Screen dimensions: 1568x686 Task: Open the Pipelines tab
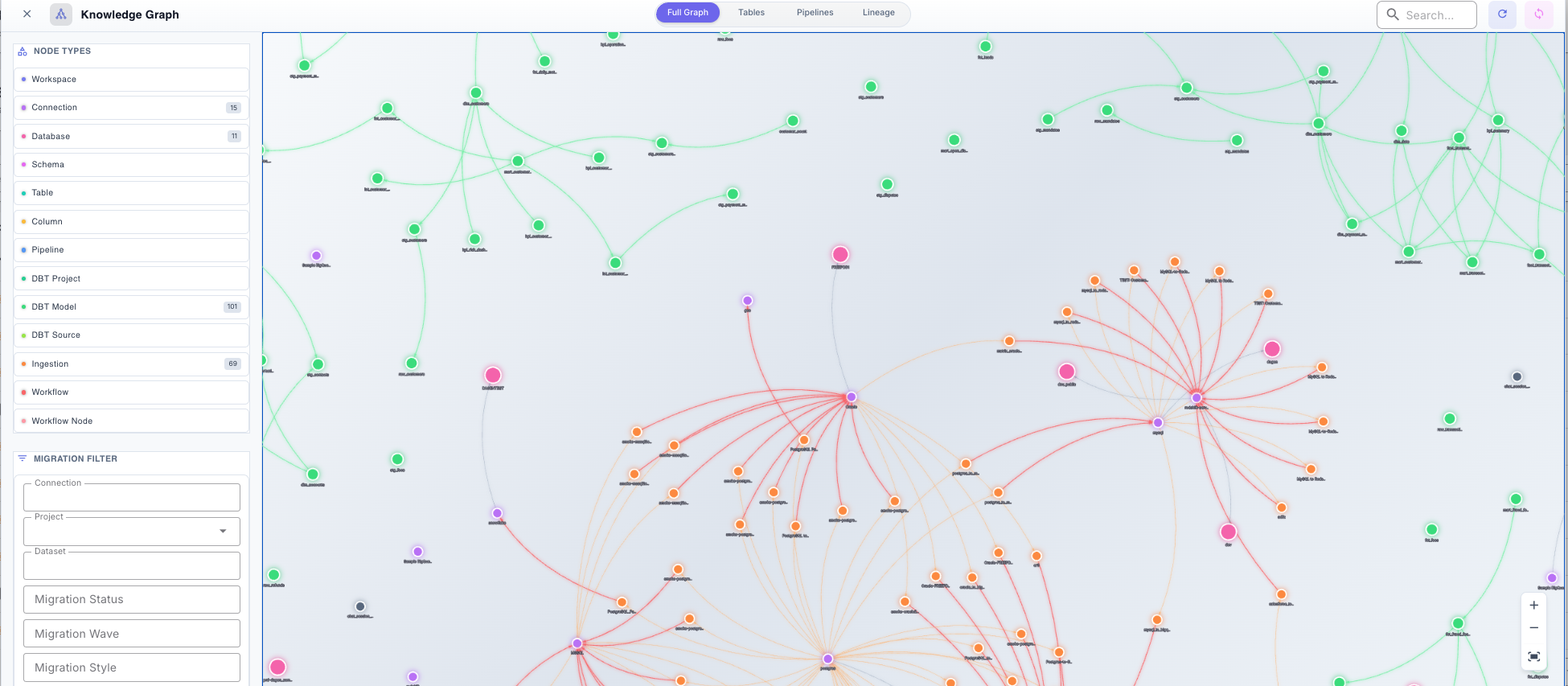(x=815, y=13)
